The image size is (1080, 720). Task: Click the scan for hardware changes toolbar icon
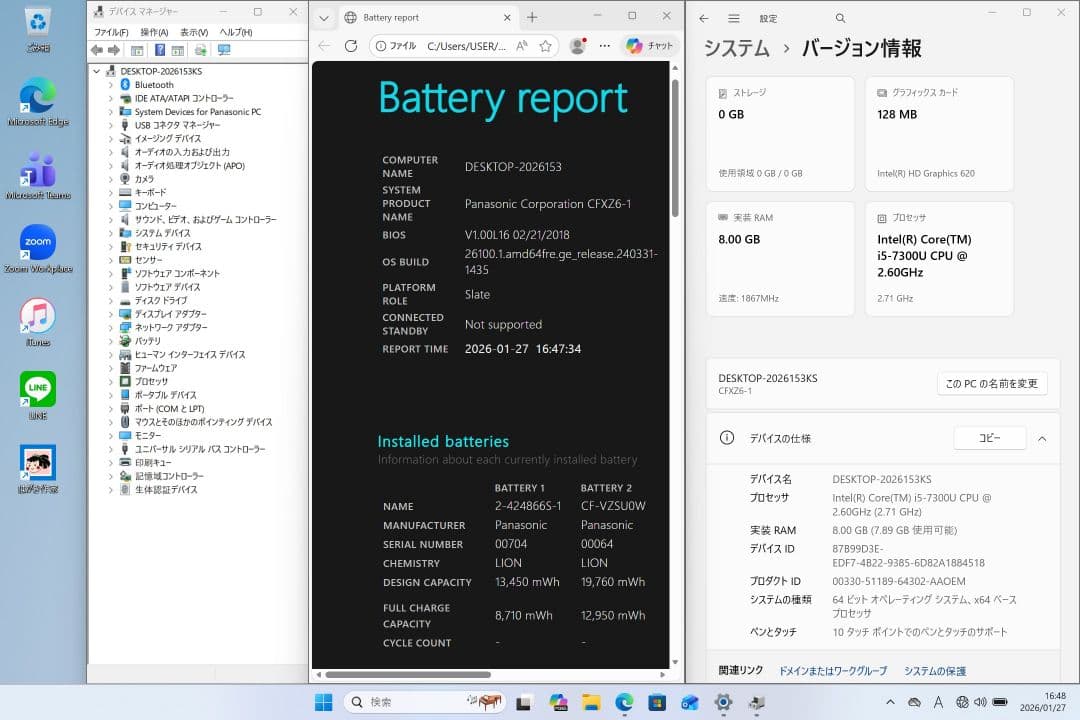pos(200,50)
